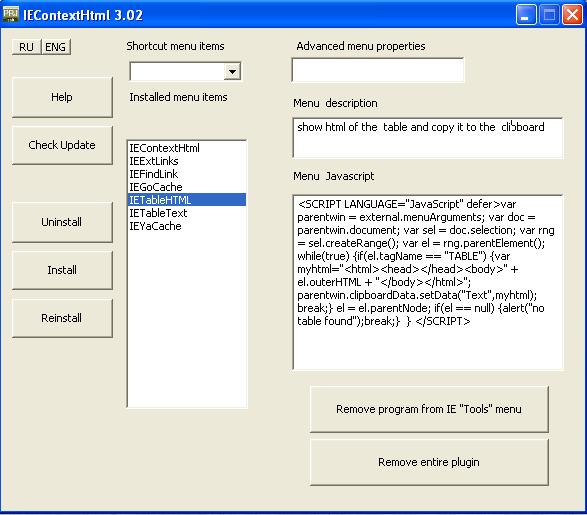Click inside the Menu Javascript text area

(x=428, y=282)
